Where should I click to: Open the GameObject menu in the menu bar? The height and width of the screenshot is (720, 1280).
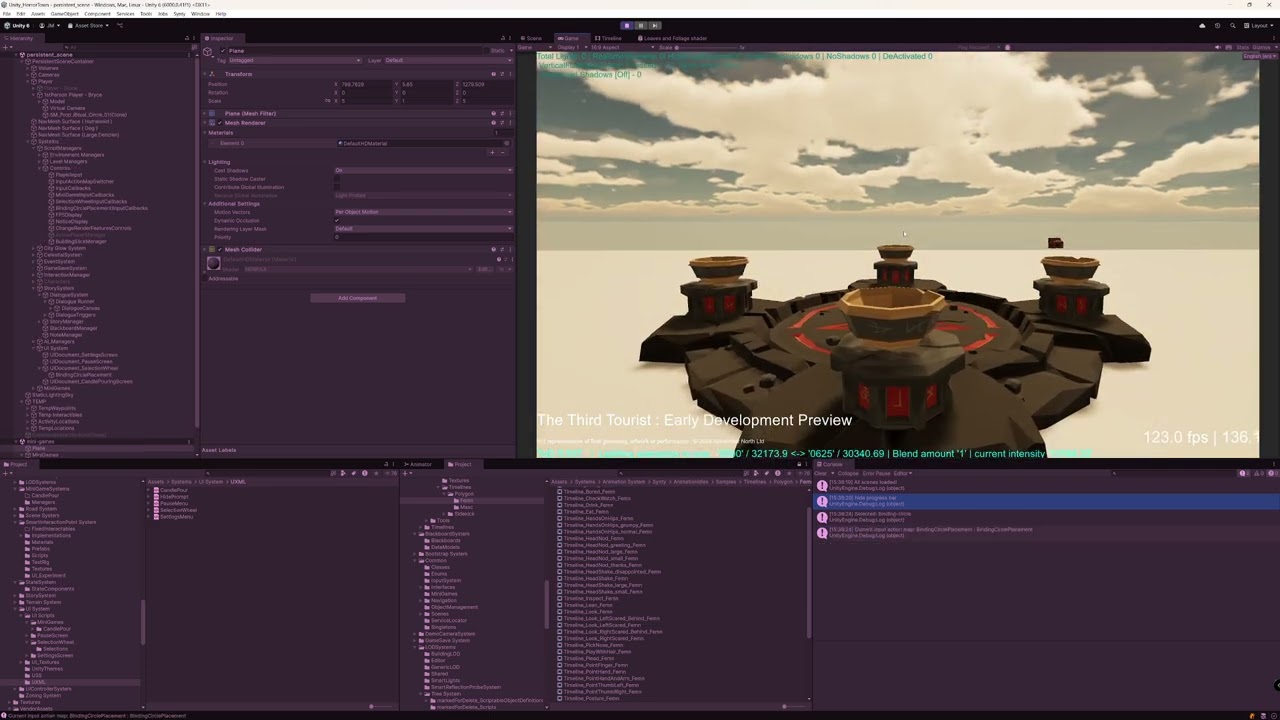pyautogui.click(x=64, y=14)
